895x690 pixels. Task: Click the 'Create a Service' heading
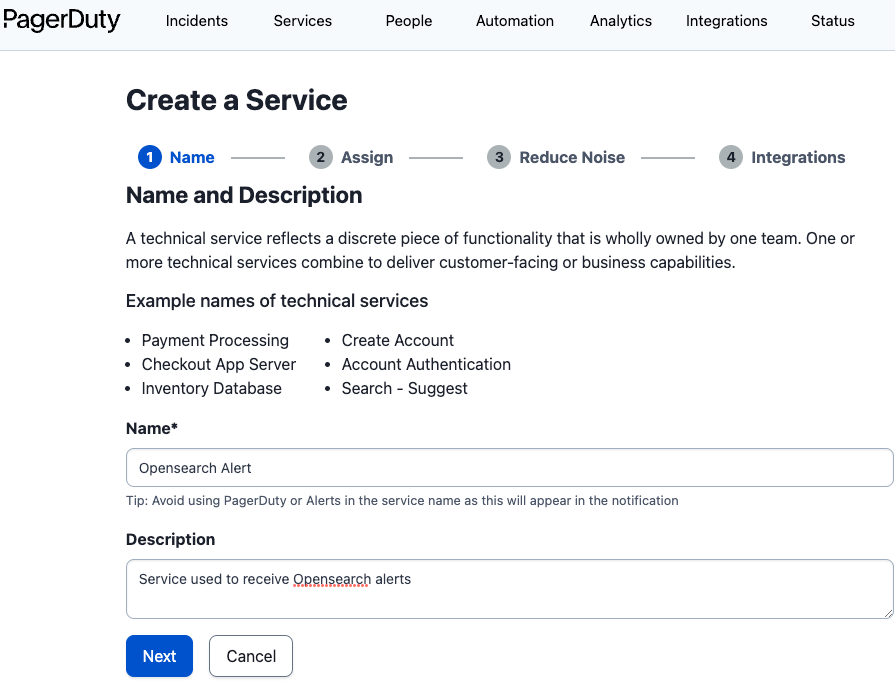click(237, 100)
